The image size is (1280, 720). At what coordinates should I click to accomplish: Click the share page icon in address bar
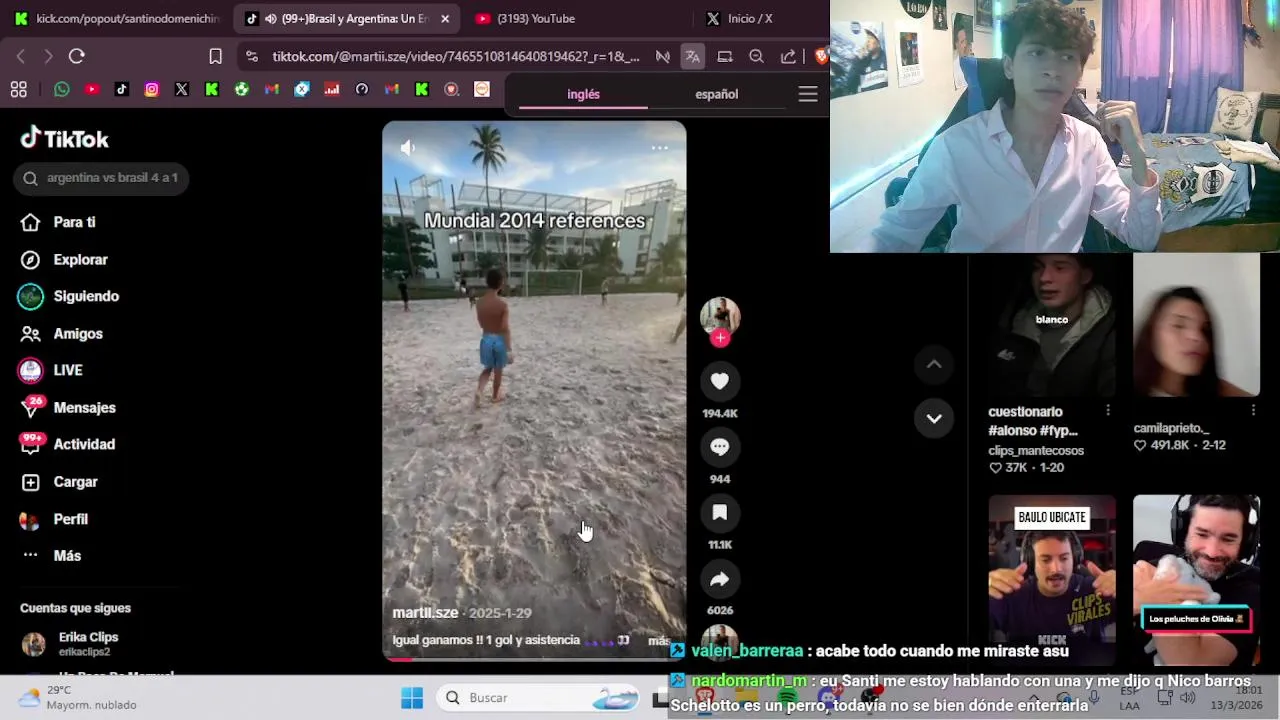789,56
